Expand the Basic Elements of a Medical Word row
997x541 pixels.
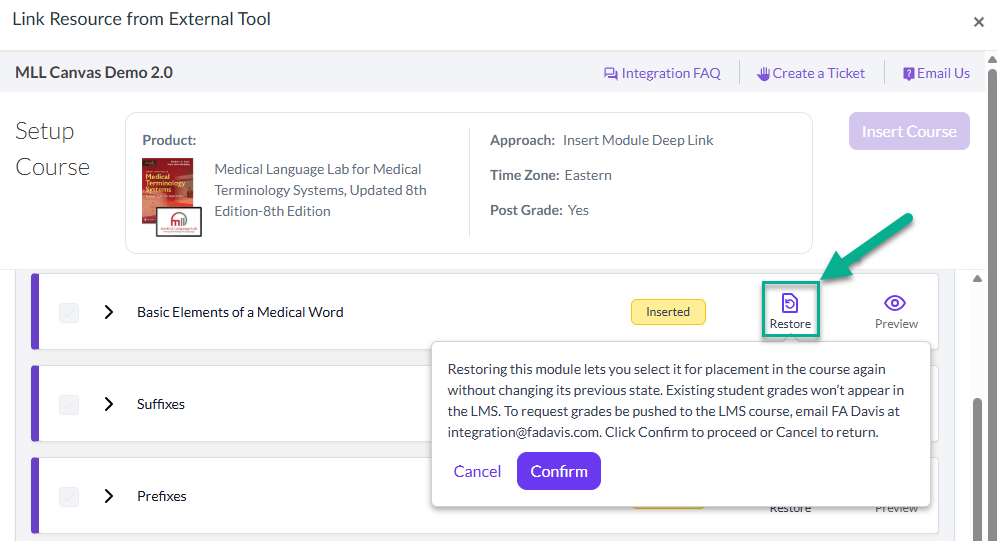point(109,312)
